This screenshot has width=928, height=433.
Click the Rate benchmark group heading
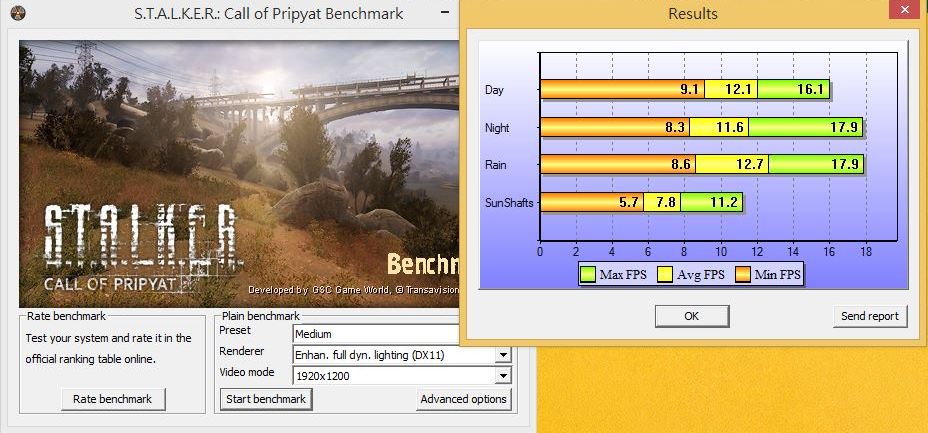(66, 316)
